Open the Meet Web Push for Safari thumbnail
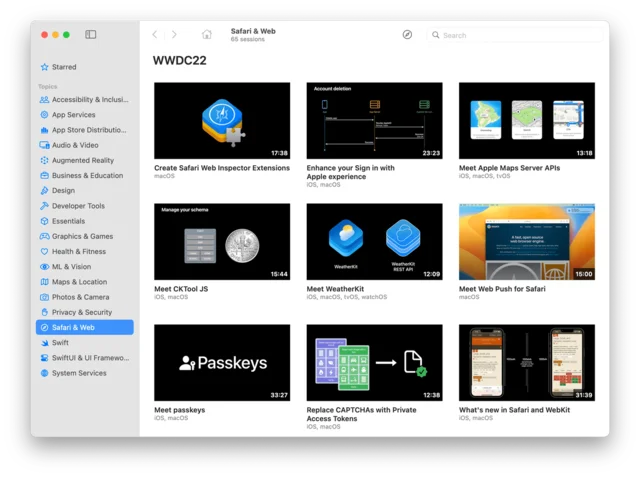The width and height of the screenshot is (640, 477). point(527,242)
